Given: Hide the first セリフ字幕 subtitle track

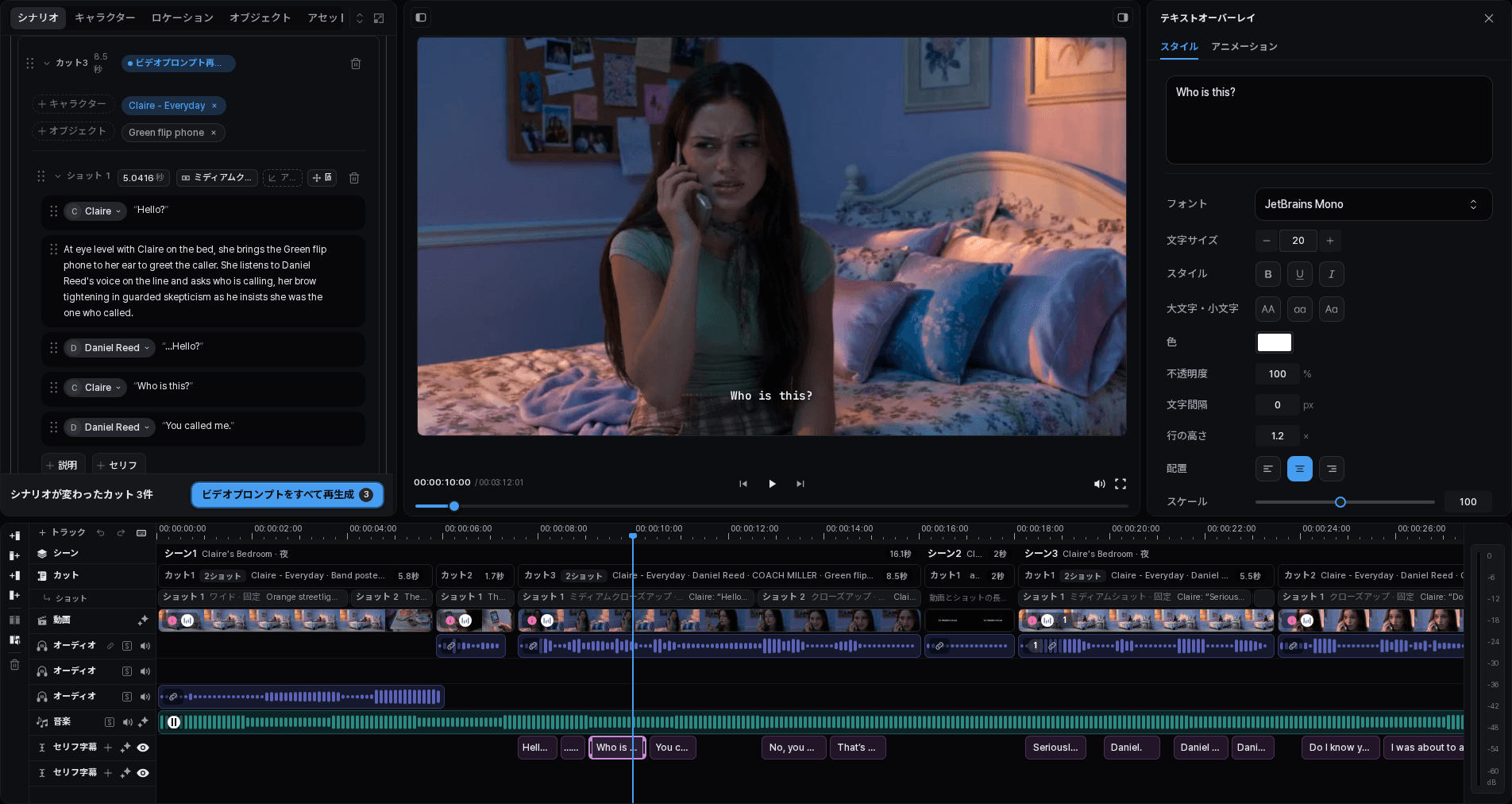Looking at the screenshot, I should (143, 748).
